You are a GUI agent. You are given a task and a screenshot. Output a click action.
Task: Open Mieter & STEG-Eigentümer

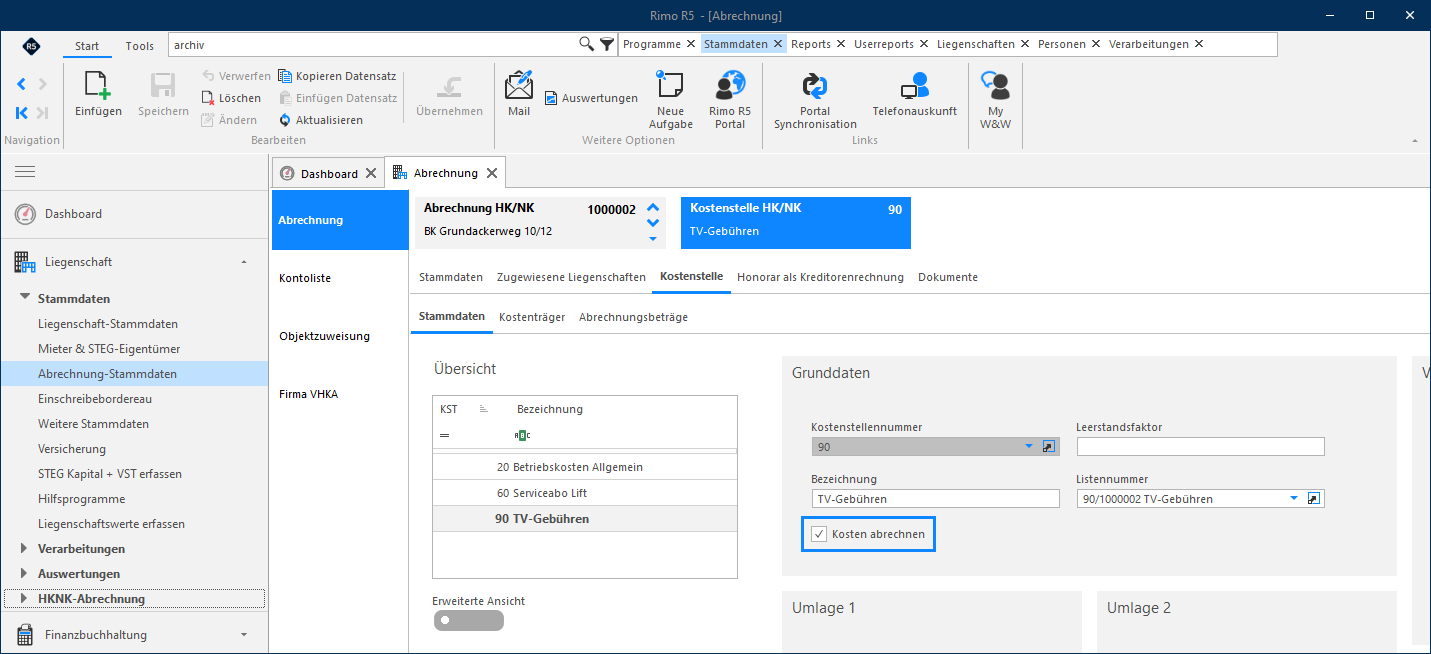[109, 349]
